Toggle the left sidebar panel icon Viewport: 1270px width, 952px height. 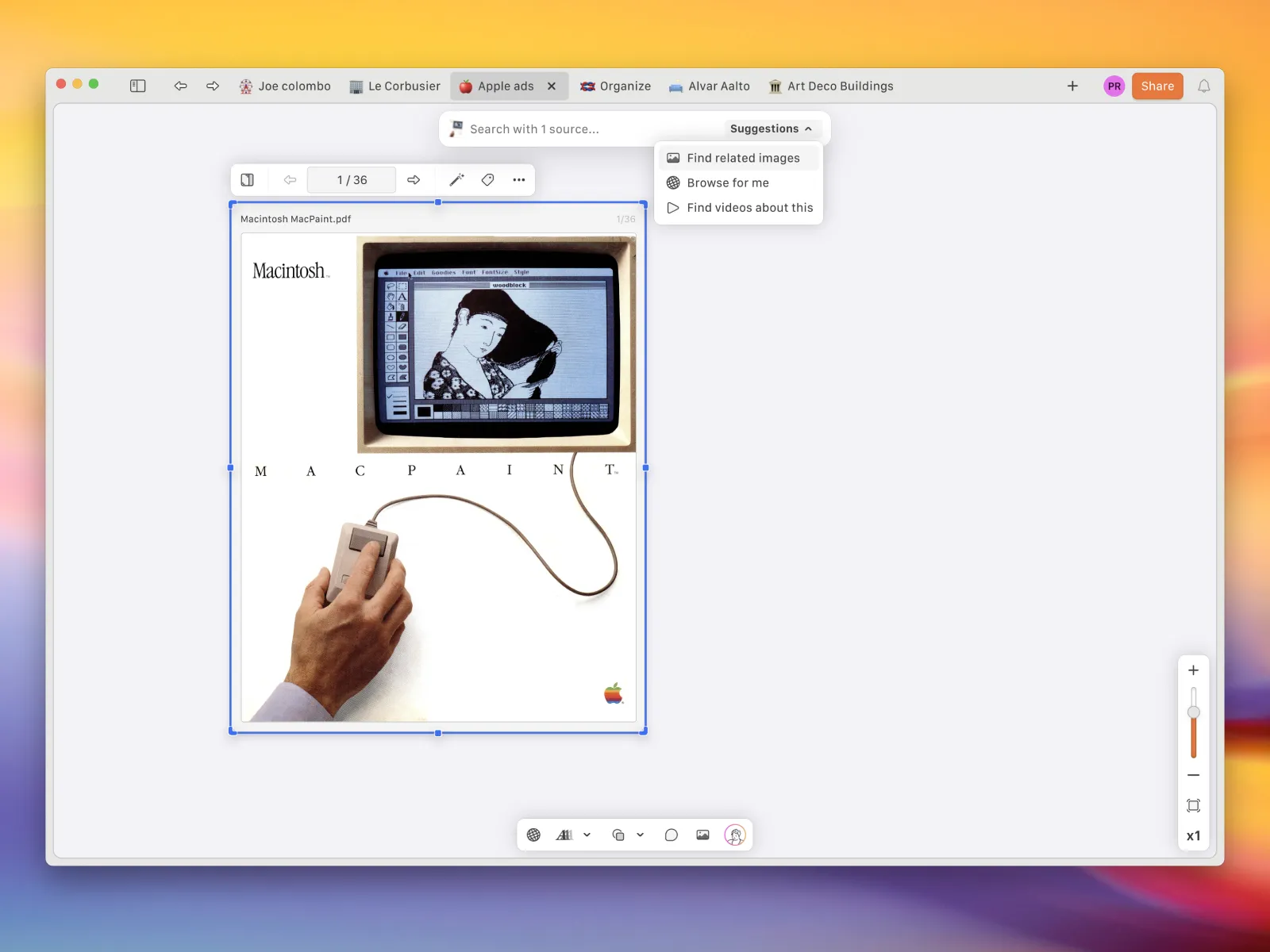click(137, 86)
